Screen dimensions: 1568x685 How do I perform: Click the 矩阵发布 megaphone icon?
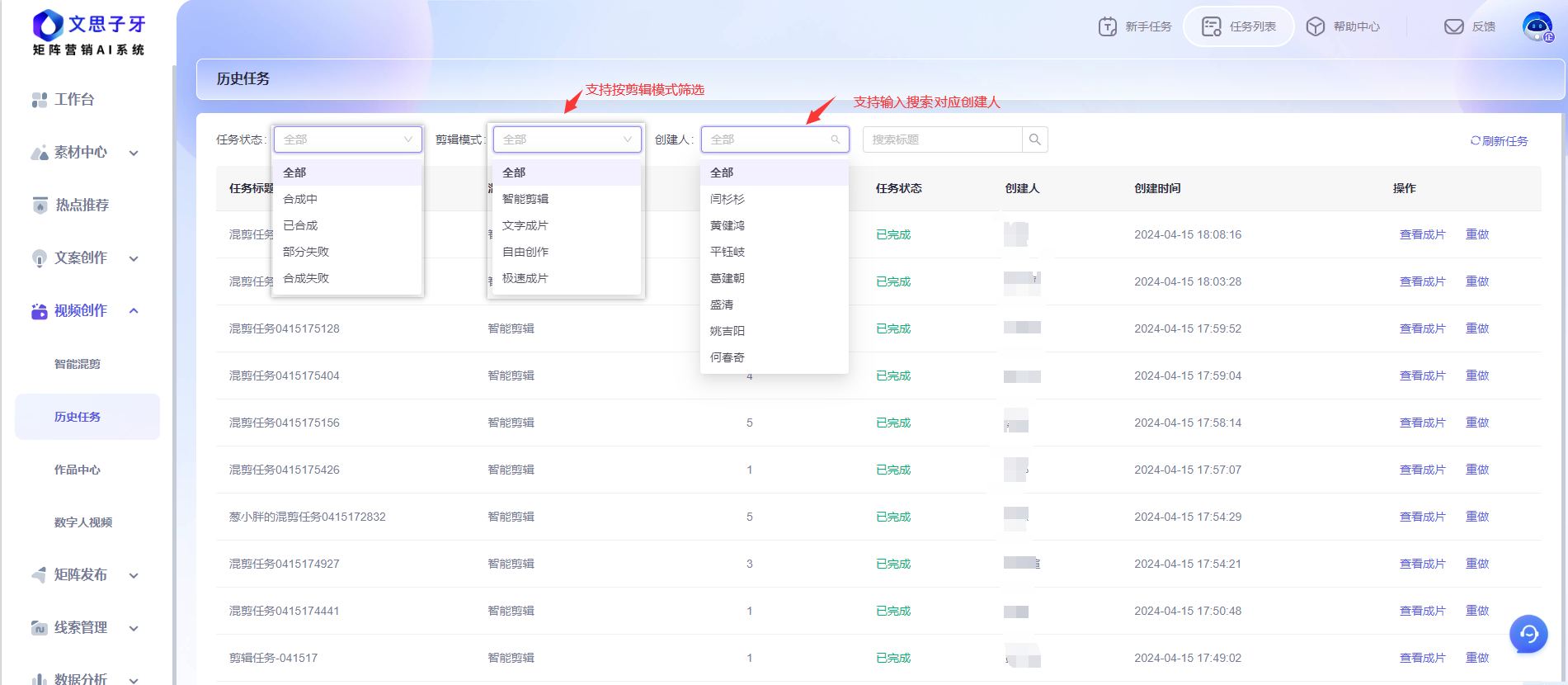[x=39, y=574]
